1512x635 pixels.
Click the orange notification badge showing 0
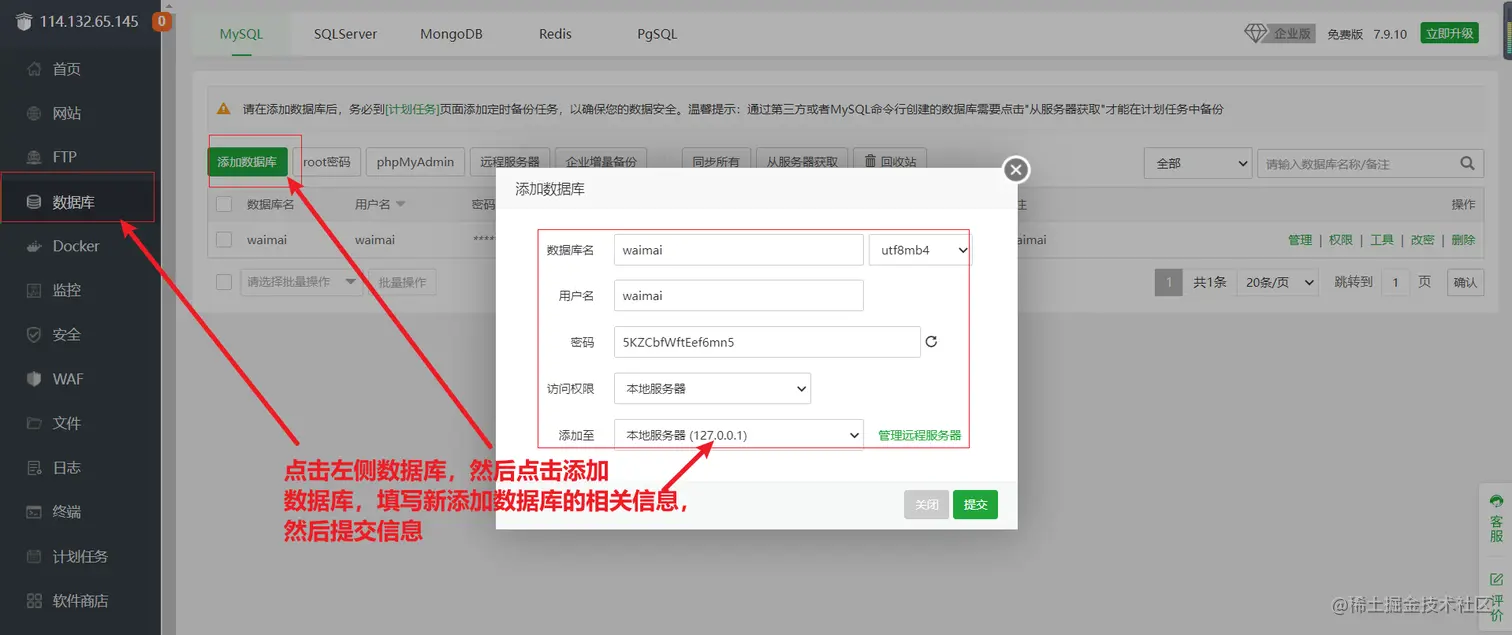click(x=162, y=21)
